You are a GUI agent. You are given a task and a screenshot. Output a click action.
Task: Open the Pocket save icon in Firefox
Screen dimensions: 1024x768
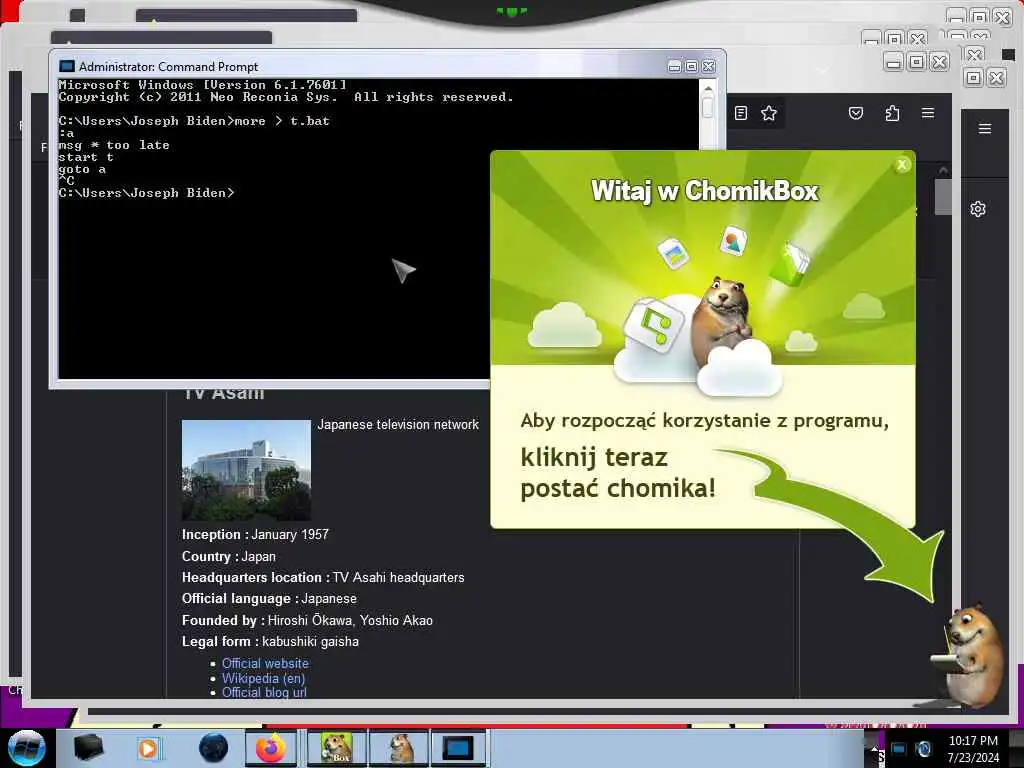coord(856,114)
